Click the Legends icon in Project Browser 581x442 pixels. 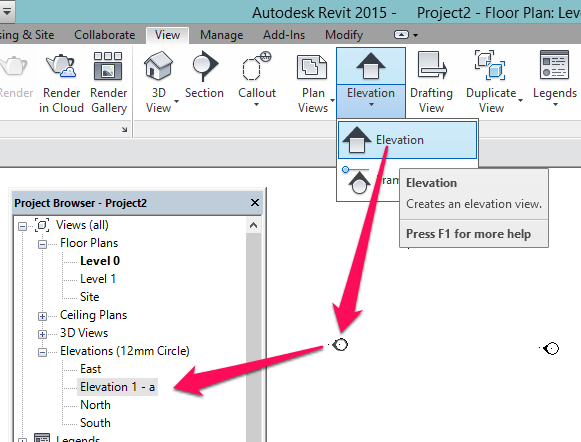click(42, 438)
